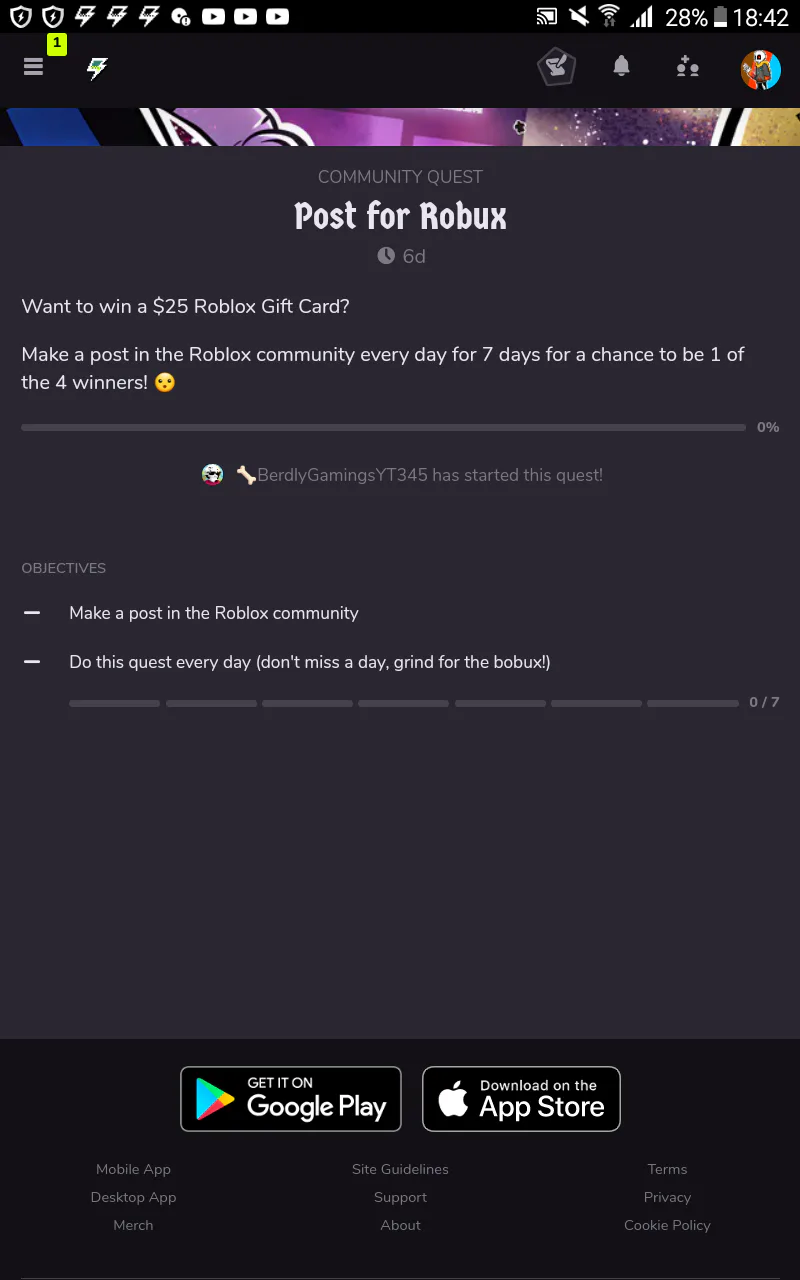Click the Get it on Google Play button
This screenshot has height=1280, width=800.
coord(291,1099)
